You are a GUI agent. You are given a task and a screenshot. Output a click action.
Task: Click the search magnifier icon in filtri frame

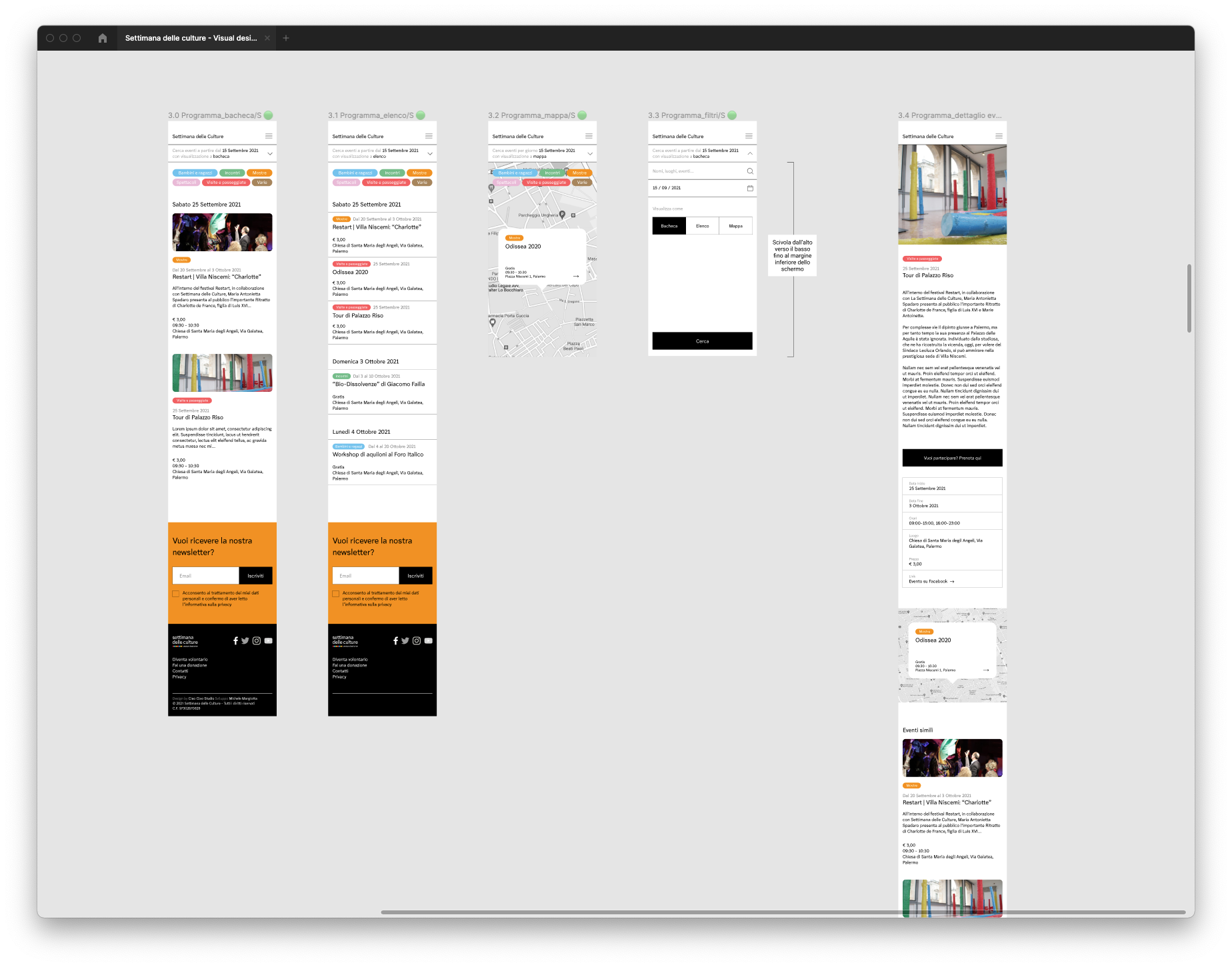(750, 171)
